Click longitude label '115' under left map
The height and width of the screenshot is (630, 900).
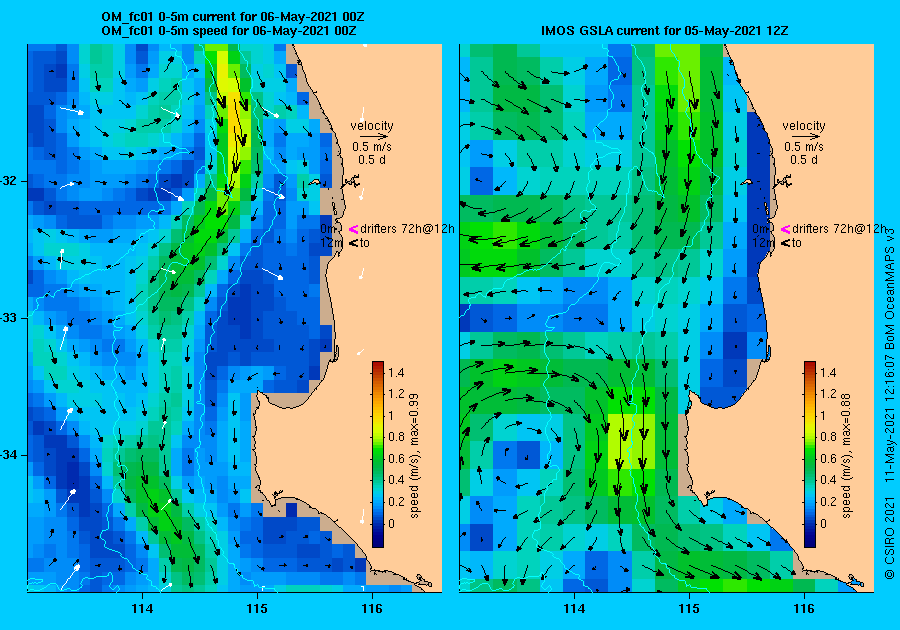pos(257,609)
